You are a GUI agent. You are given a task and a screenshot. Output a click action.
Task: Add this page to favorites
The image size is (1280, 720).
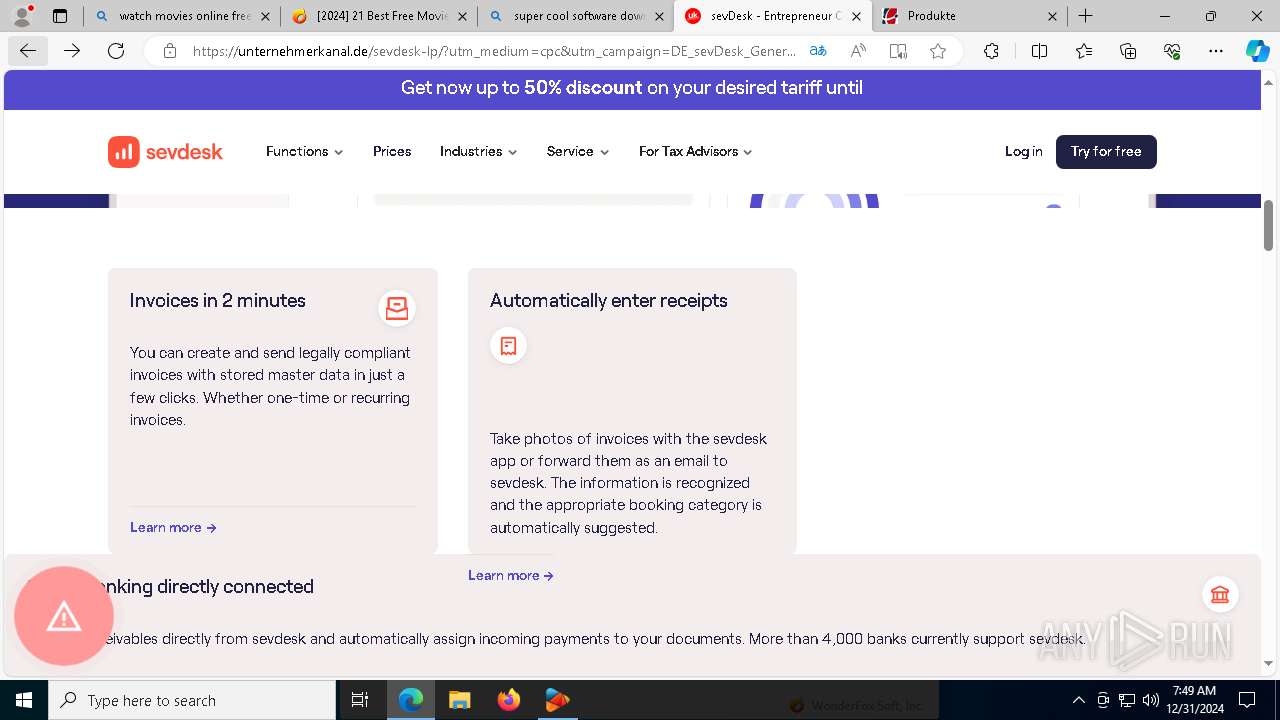click(x=938, y=51)
